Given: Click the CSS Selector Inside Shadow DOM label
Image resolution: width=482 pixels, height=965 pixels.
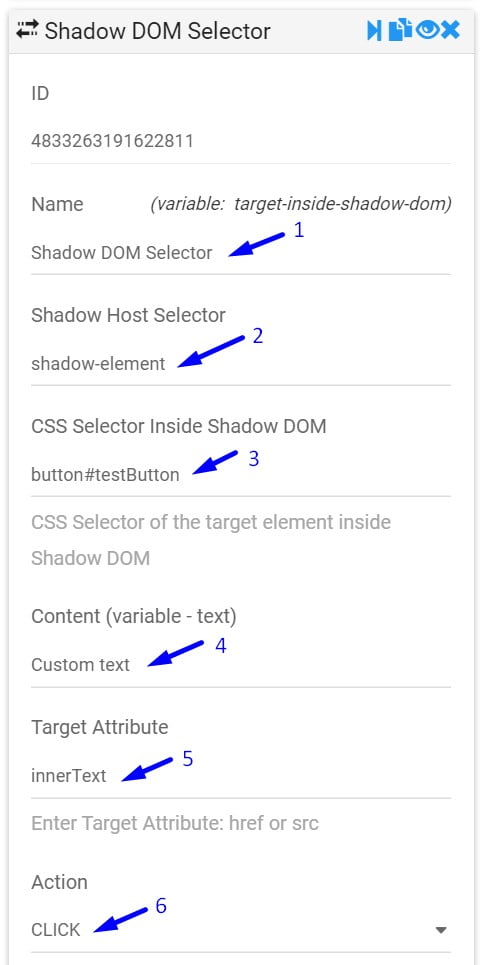Looking at the screenshot, I should tap(179, 426).
